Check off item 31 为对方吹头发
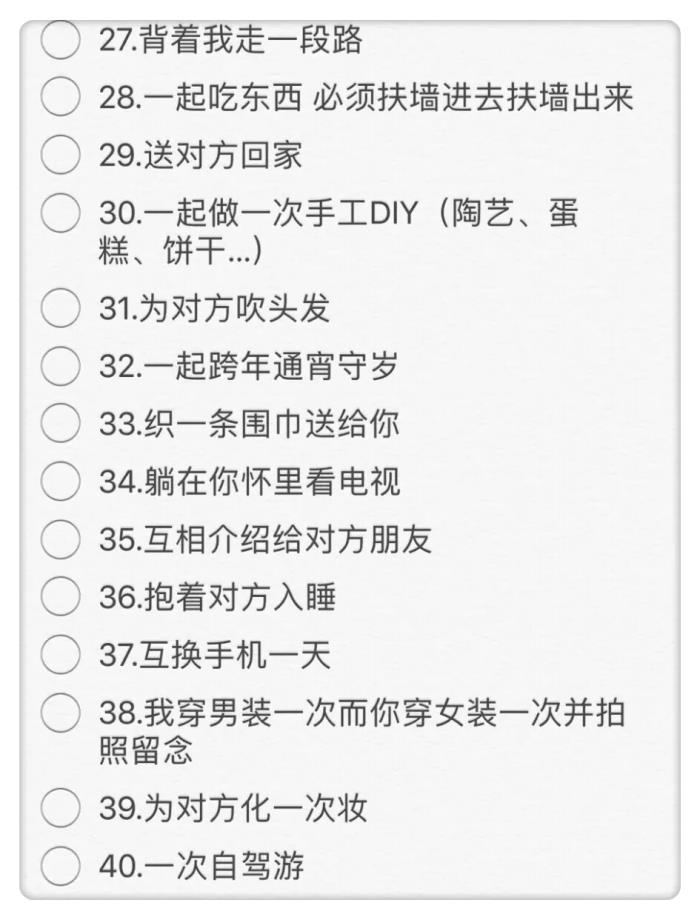Viewport: 700px width, 920px height. click(61, 308)
